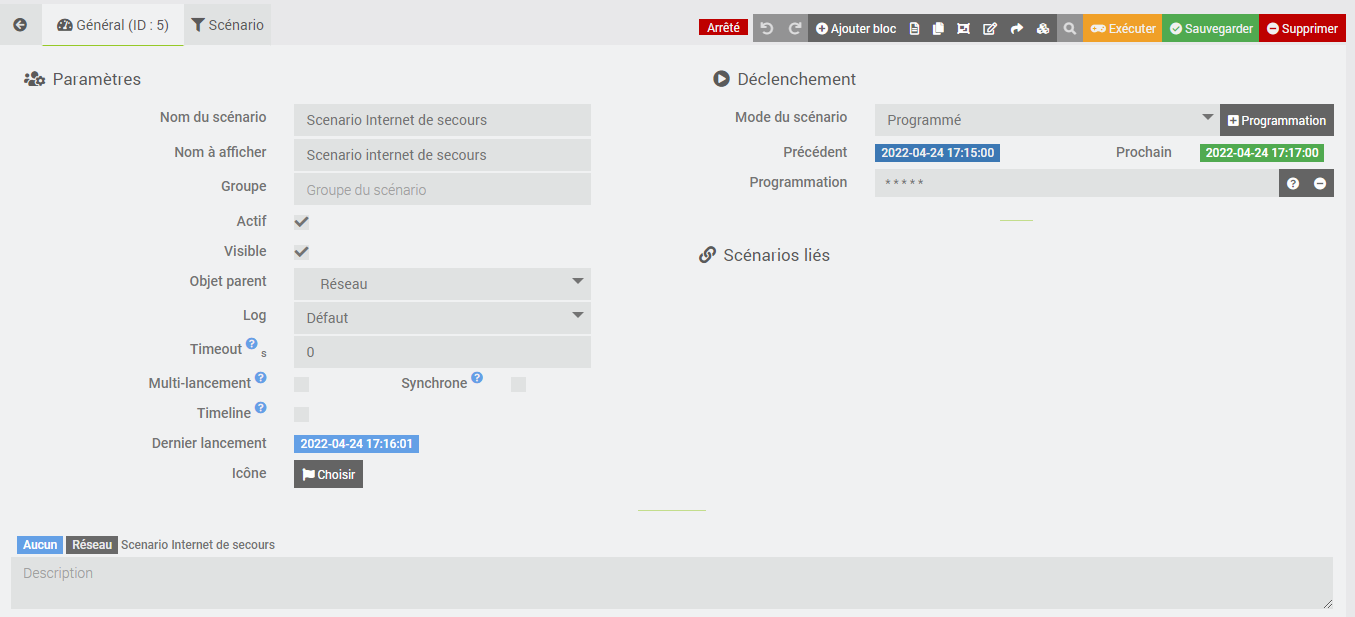1355x617 pixels.
Task: Click the Nom à afficher field
Action: pyautogui.click(x=442, y=155)
